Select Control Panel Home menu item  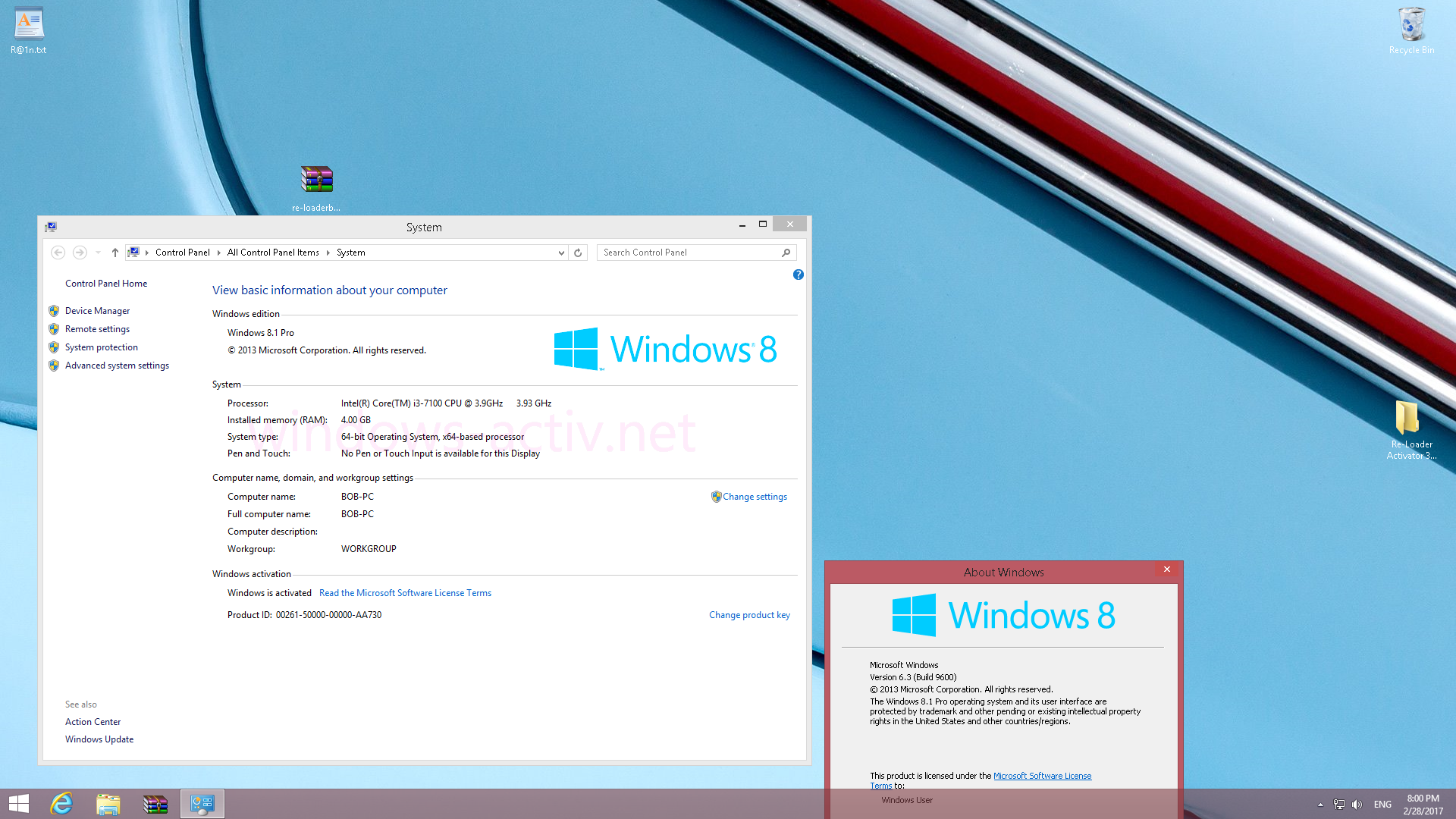106,283
